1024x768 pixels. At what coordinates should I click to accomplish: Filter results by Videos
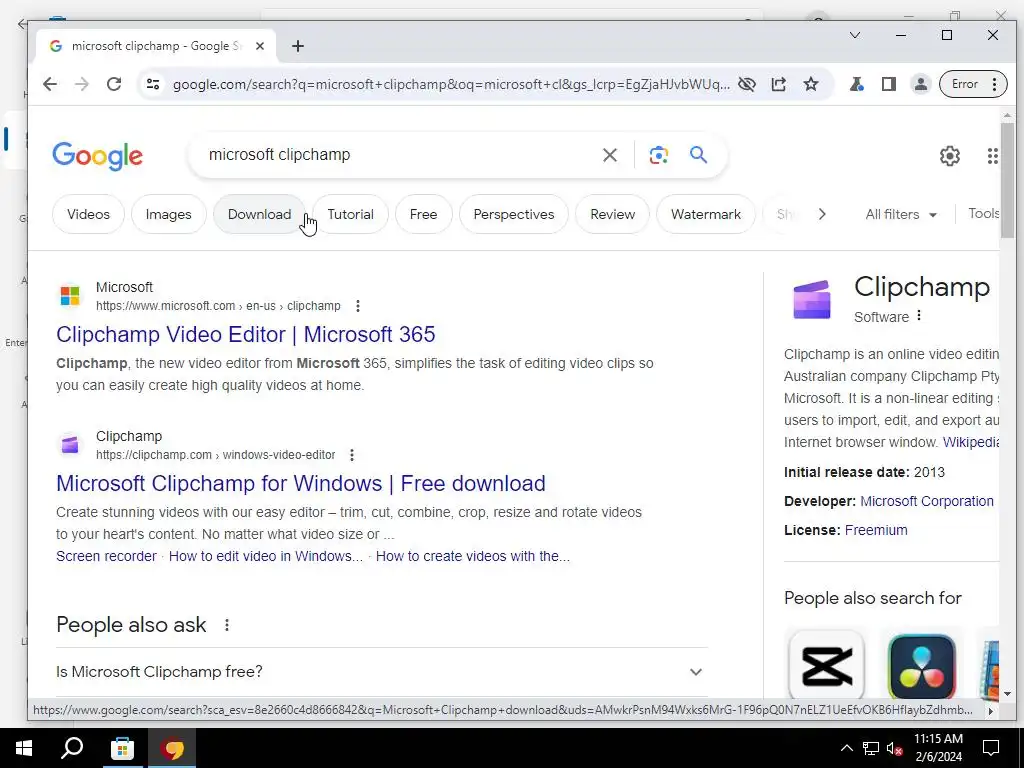tap(88, 214)
